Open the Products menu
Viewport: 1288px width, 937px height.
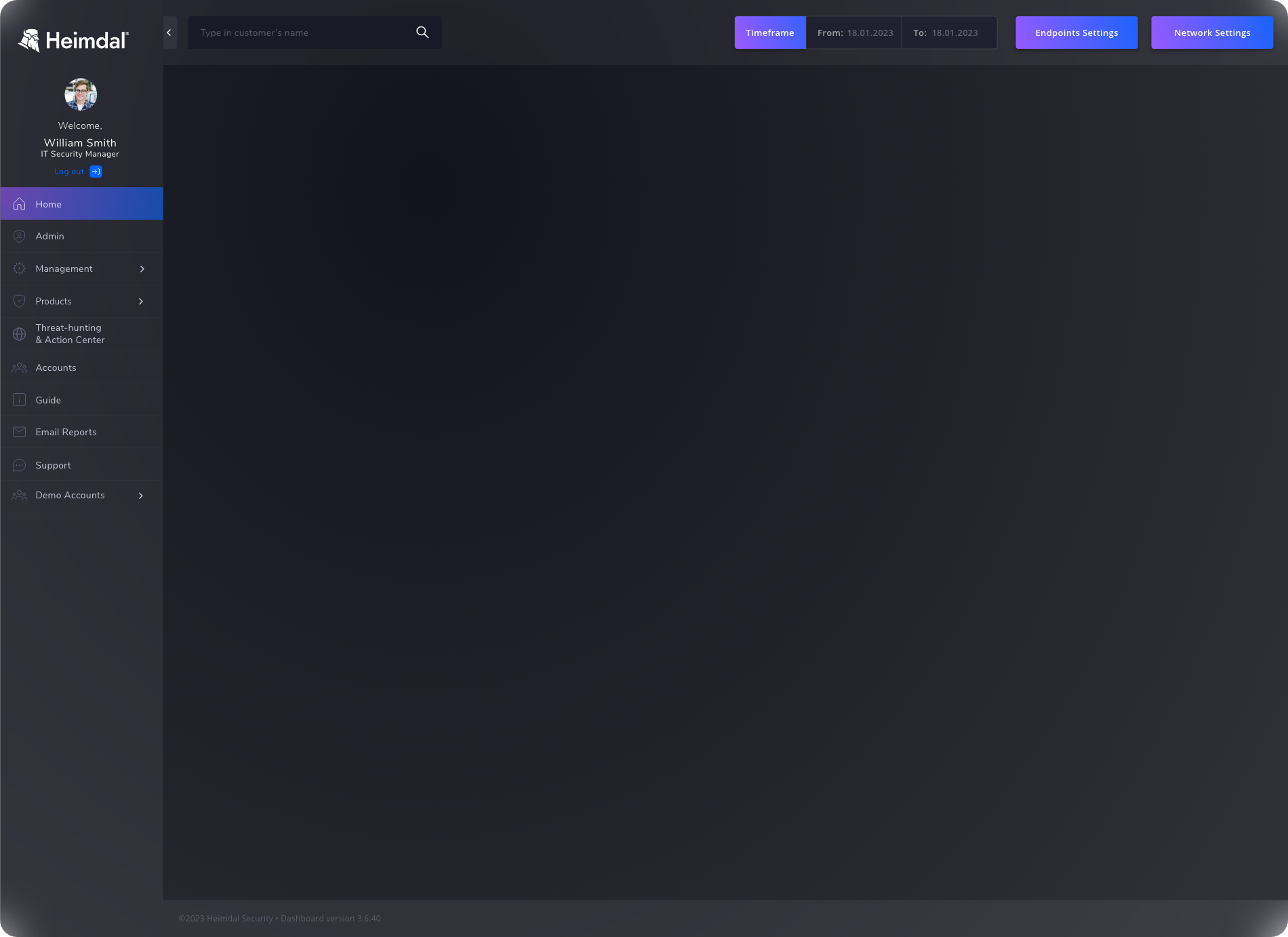click(x=81, y=301)
